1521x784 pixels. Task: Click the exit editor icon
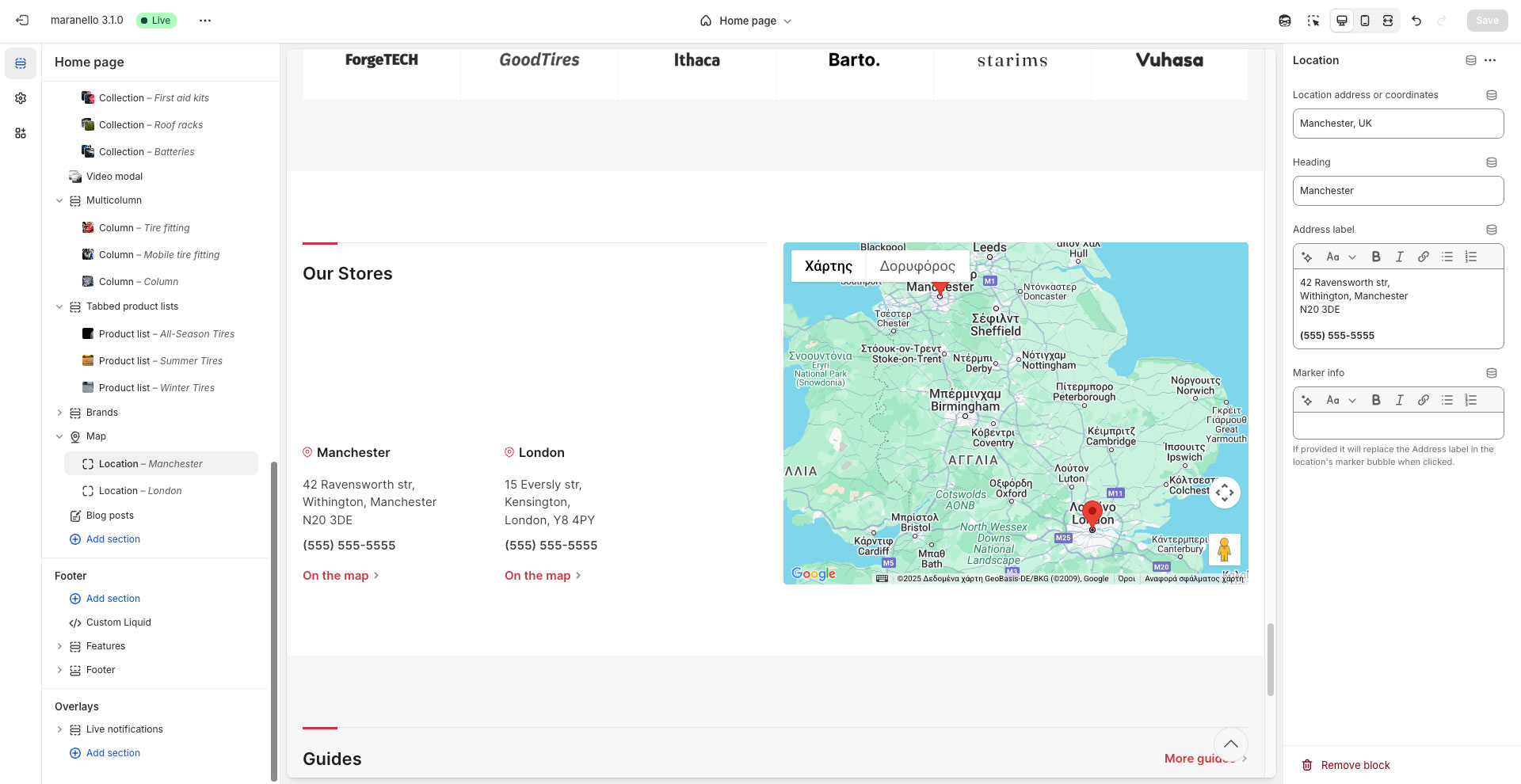(x=22, y=21)
